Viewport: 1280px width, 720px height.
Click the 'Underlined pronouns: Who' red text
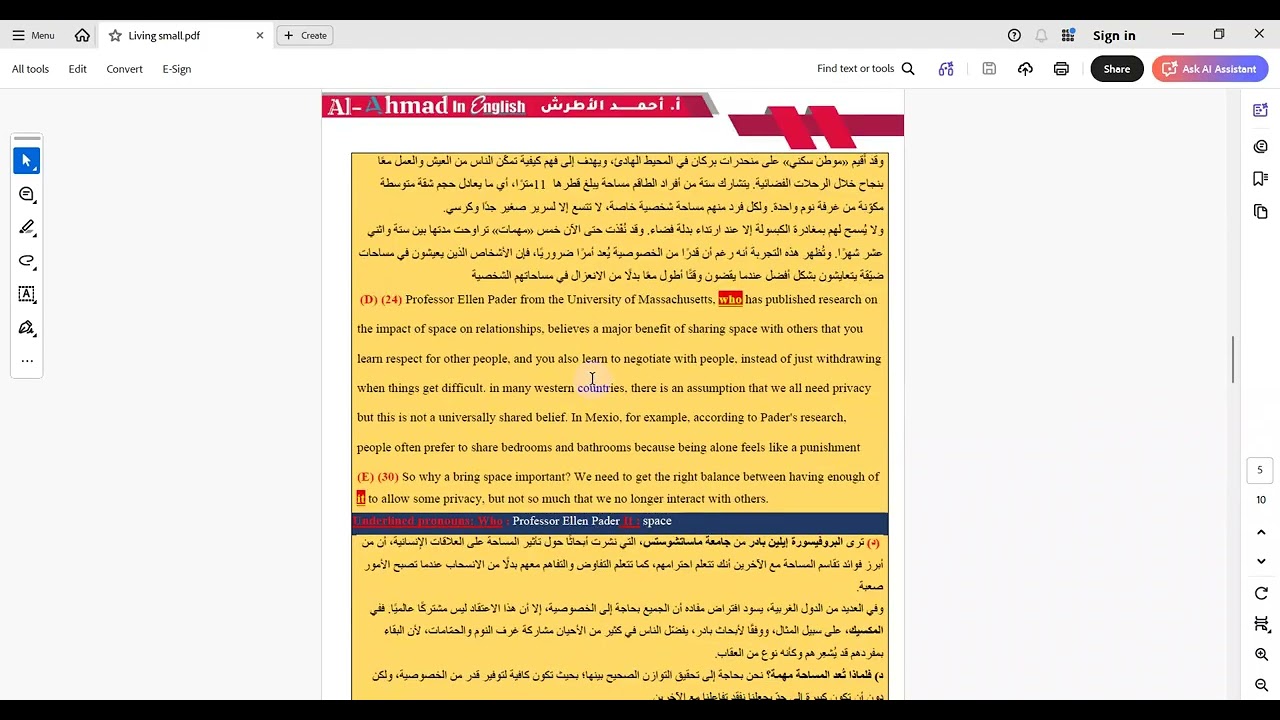pos(428,521)
